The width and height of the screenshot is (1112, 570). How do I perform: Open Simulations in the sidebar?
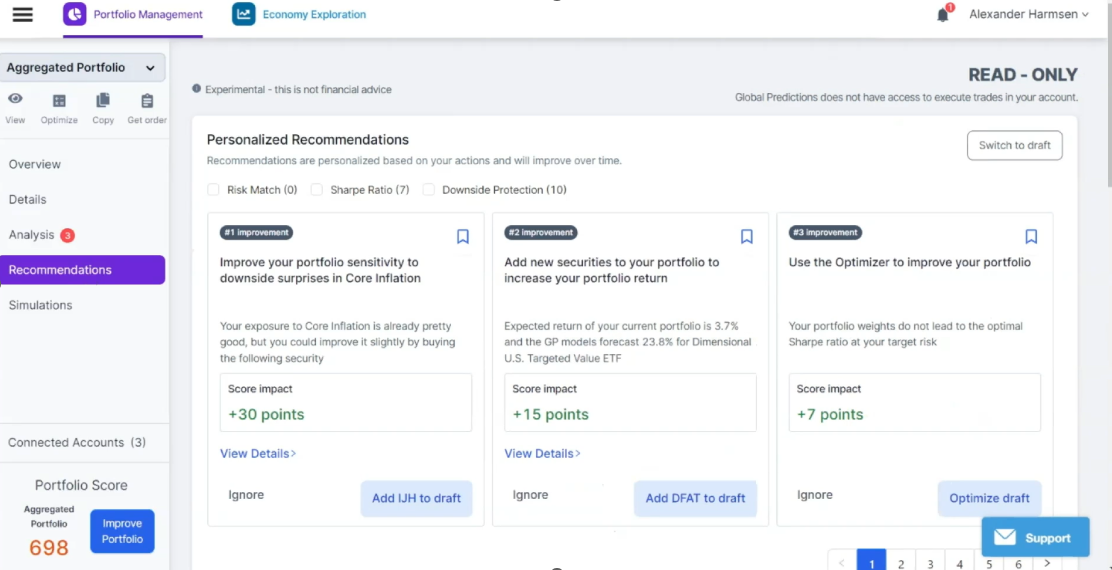(41, 305)
